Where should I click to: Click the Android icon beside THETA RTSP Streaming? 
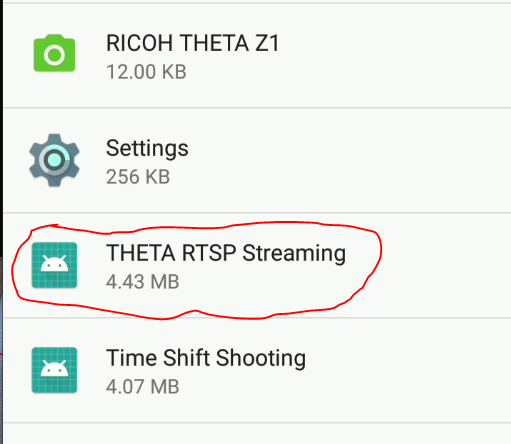point(54,265)
